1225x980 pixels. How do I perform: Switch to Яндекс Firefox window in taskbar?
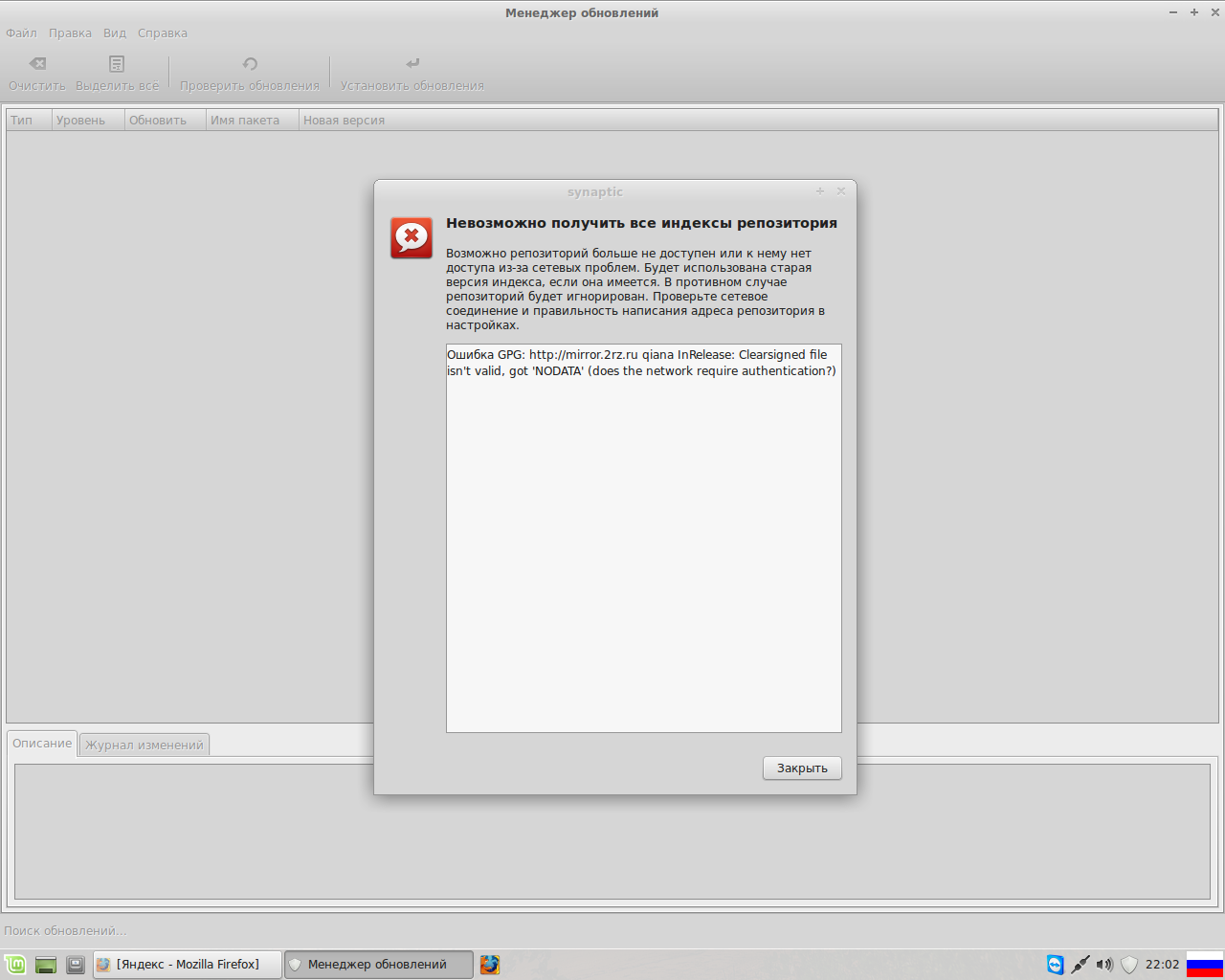[188, 965]
